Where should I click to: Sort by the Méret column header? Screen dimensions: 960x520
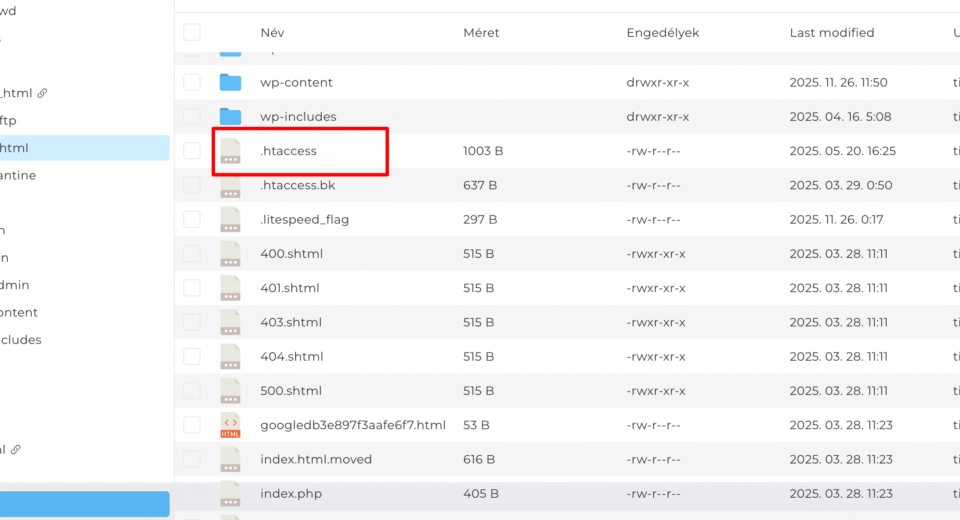[x=481, y=33]
